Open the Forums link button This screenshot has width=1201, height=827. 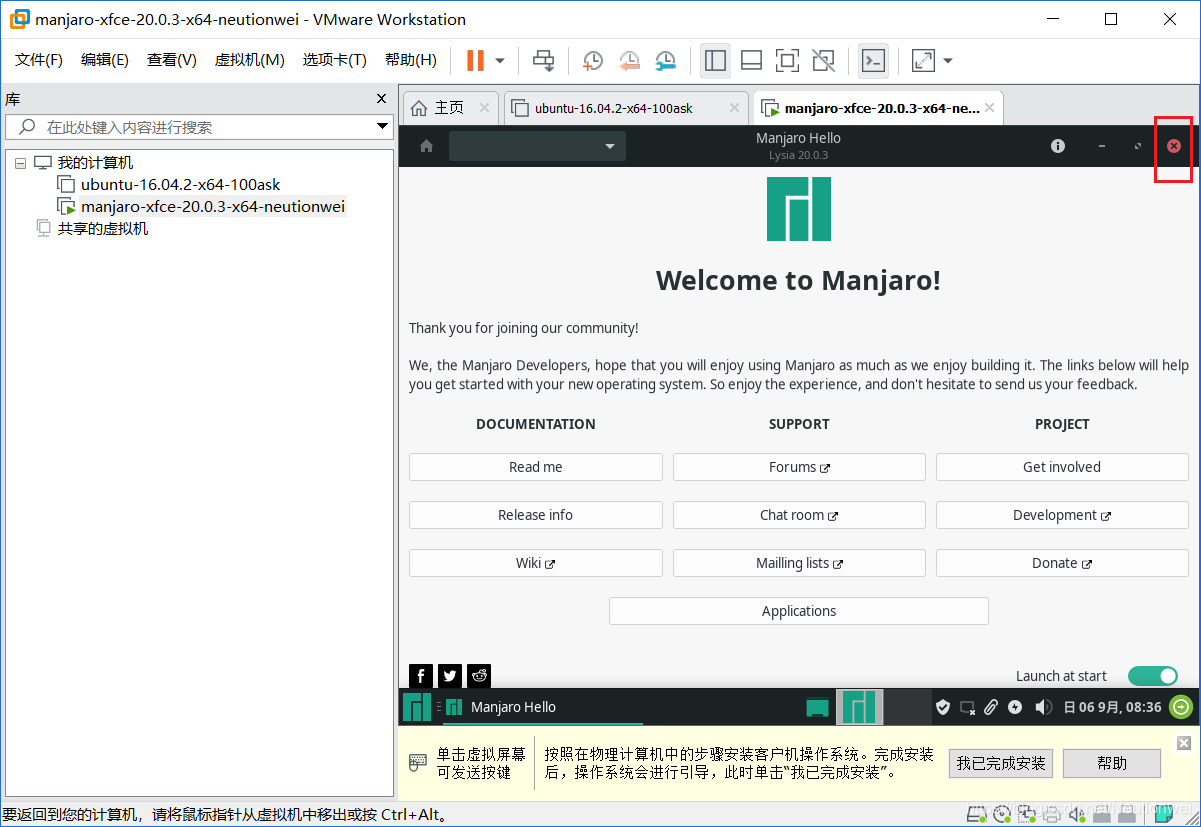pos(799,467)
